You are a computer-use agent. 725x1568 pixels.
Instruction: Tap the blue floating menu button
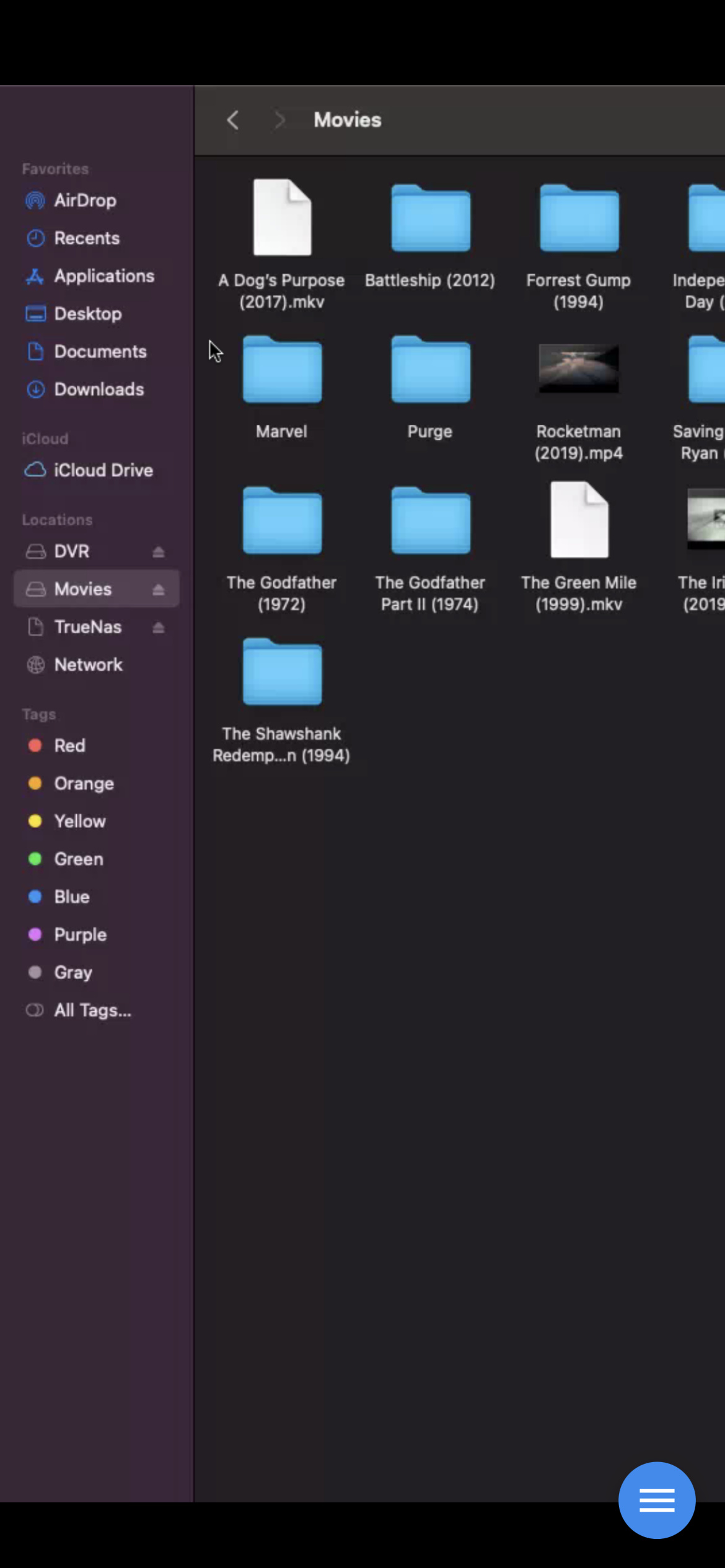pyautogui.click(x=656, y=1500)
